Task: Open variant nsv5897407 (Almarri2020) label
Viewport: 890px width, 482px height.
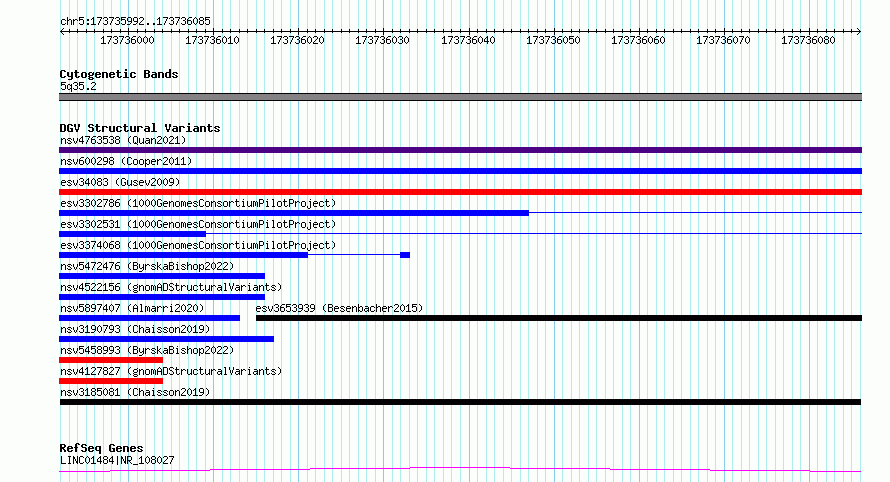Action: [x=132, y=308]
